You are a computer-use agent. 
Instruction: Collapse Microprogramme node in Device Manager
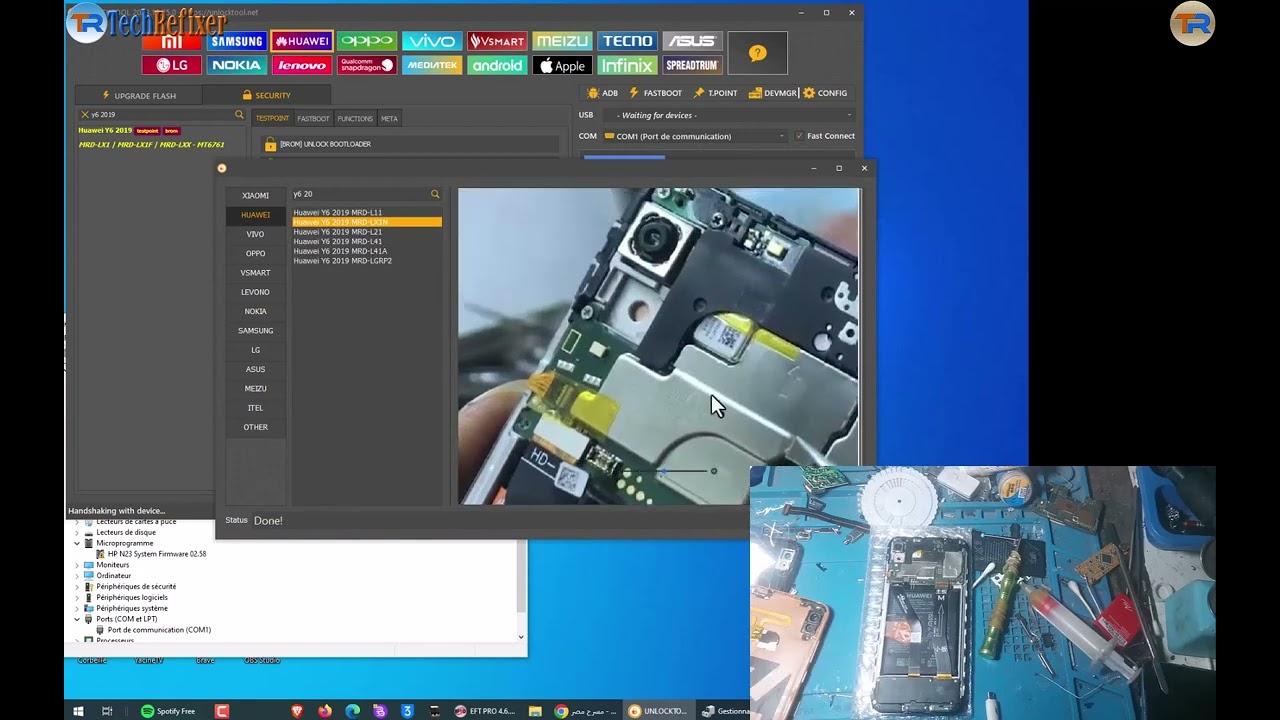tap(77, 543)
